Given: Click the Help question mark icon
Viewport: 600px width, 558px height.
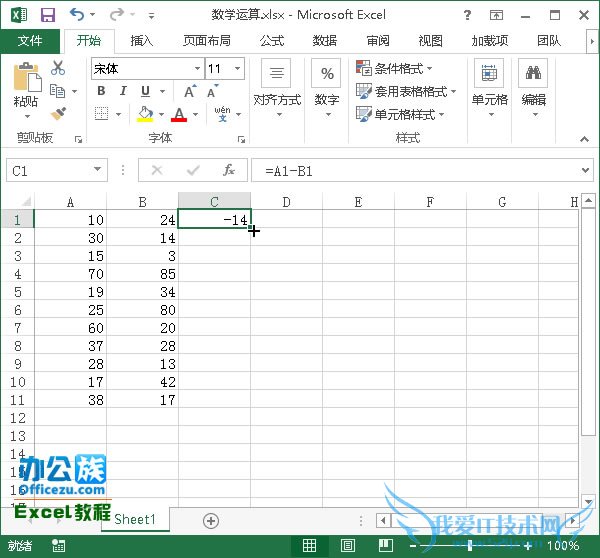Looking at the screenshot, I should pyautogui.click(x=468, y=15).
